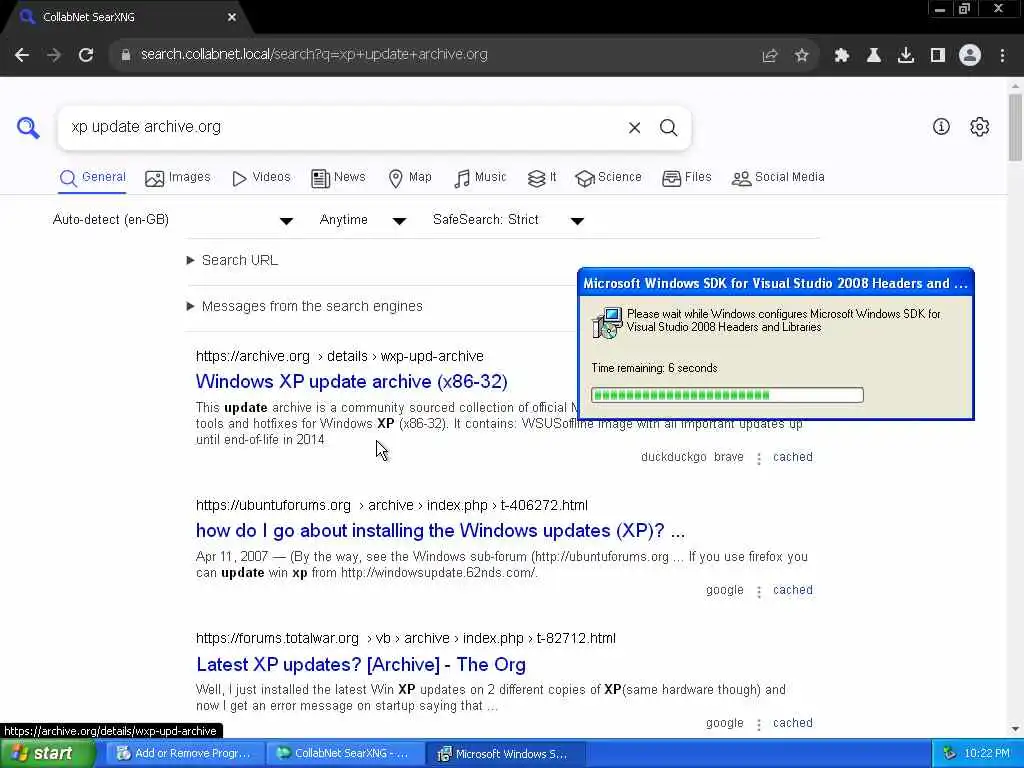Viewport: 1024px width, 768px height.
Task: Click the SearXNG magnifier logo
Action: click(x=28, y=127)
